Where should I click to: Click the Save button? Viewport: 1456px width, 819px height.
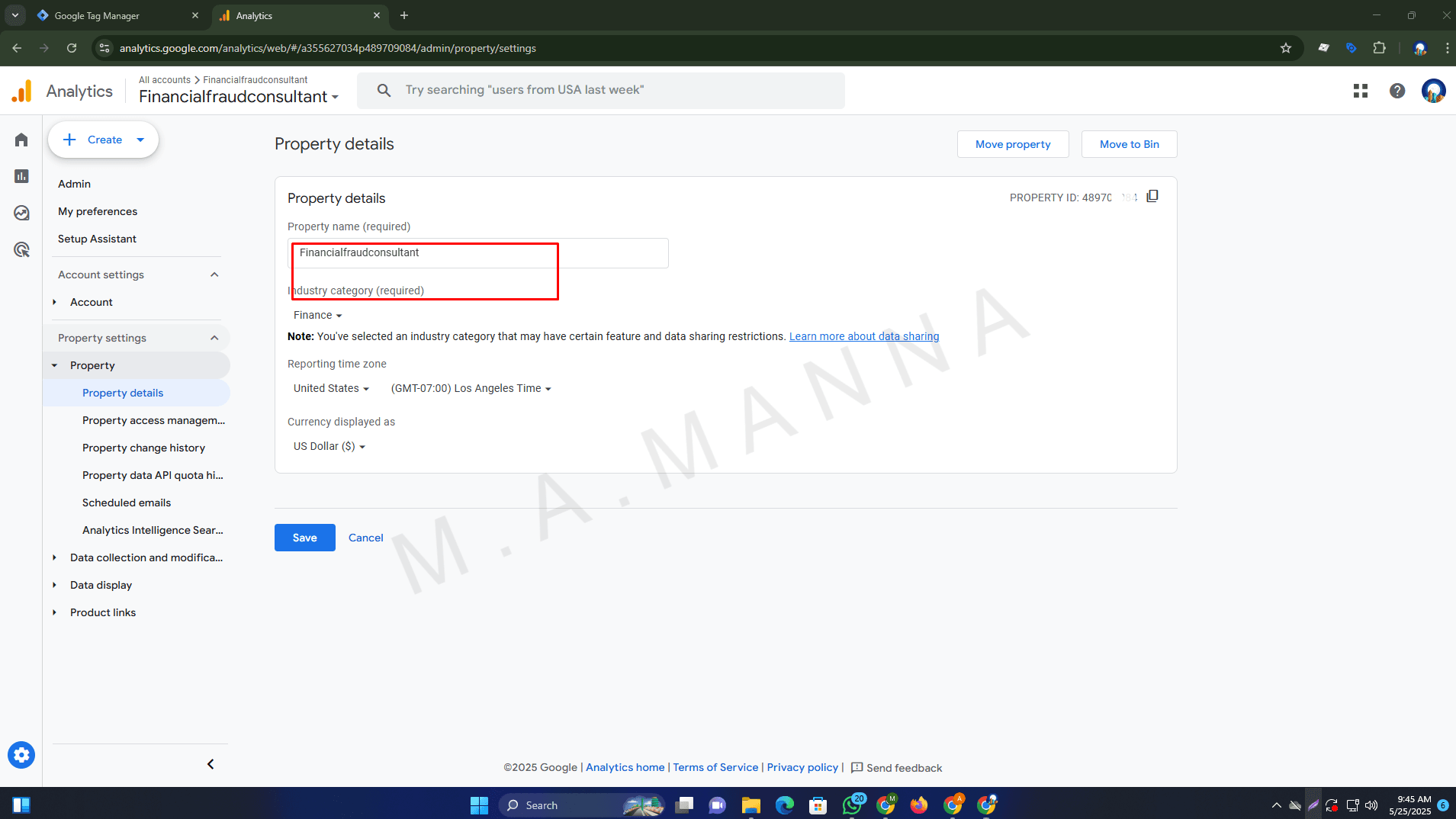304,538
